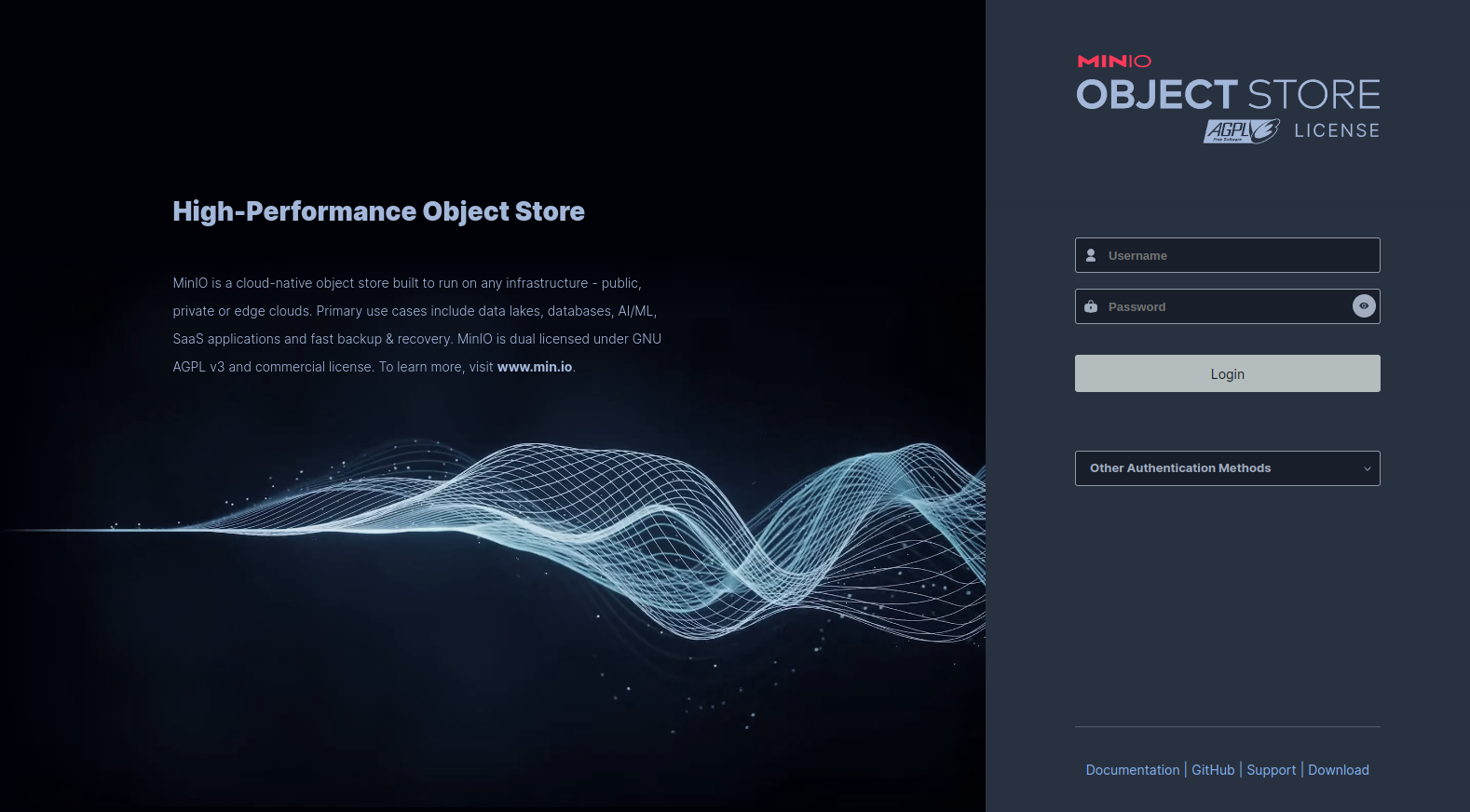Open the Support link
Screen dimensions: 1470x812
(1271, 770)
